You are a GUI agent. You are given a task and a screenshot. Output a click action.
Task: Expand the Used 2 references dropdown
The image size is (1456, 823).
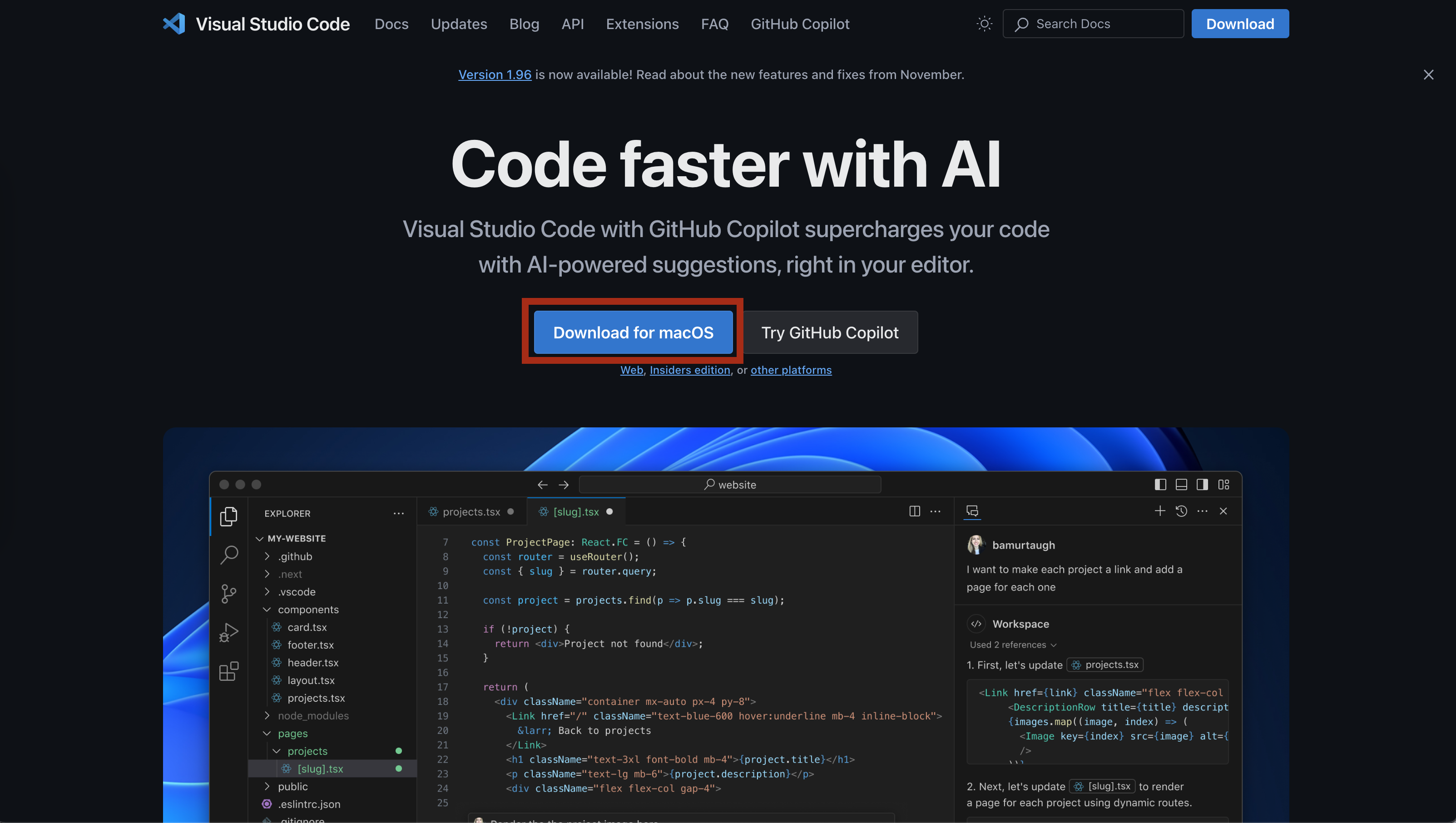click(x=1013, y=645)
